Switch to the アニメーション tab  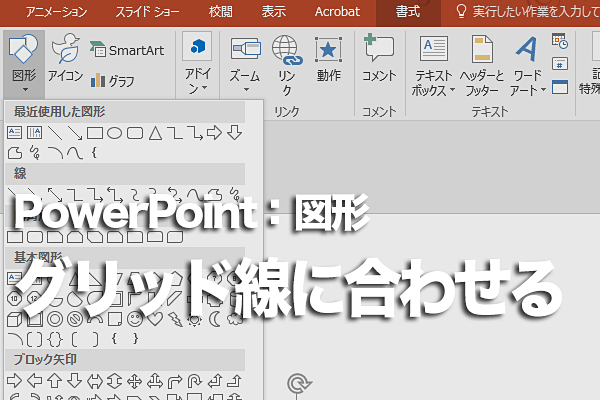(x=56, y=12)
